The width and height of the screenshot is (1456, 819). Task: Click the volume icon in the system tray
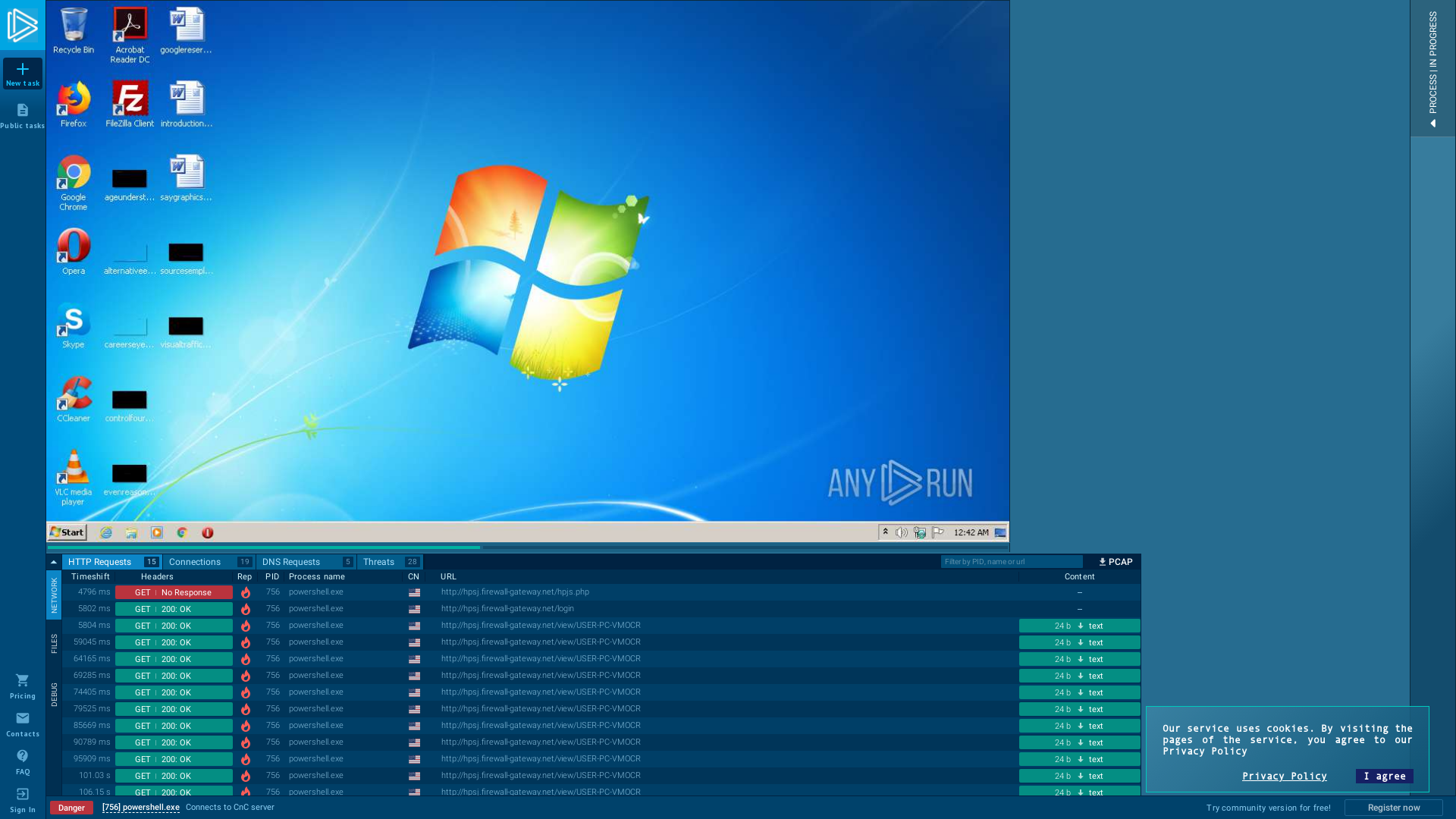[902, 532]
